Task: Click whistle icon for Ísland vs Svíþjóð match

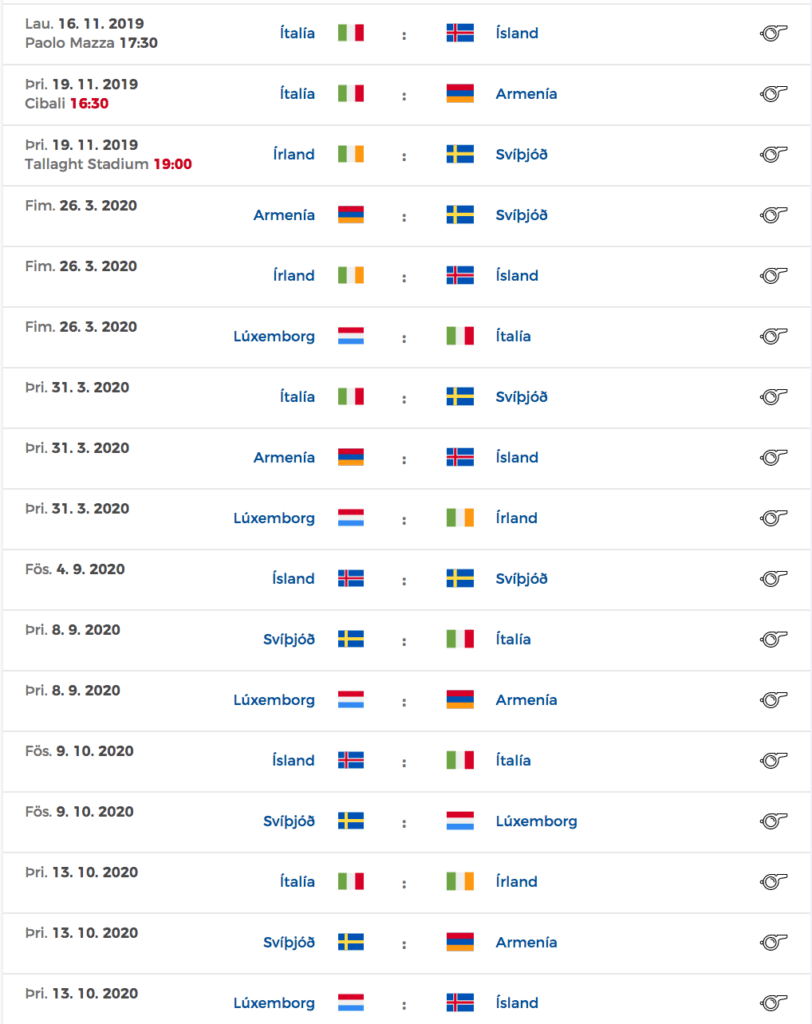Action: coord(773,579)
